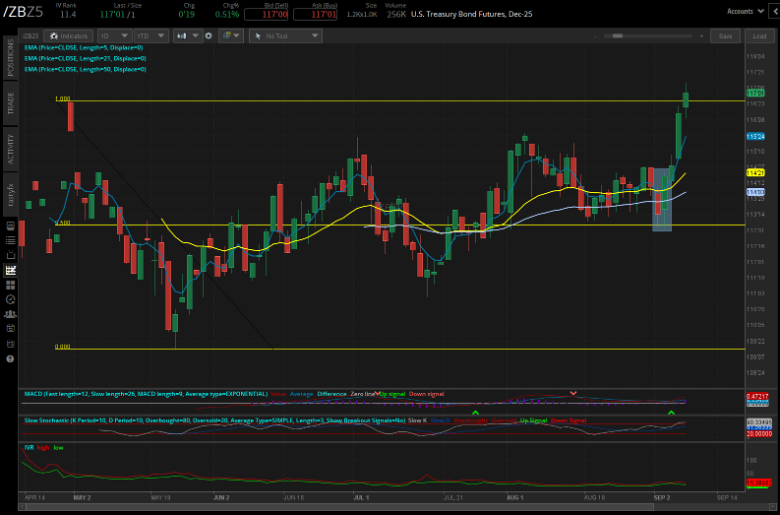
Task: Open the calendar sidebar icon
Action: click(10, 328)
